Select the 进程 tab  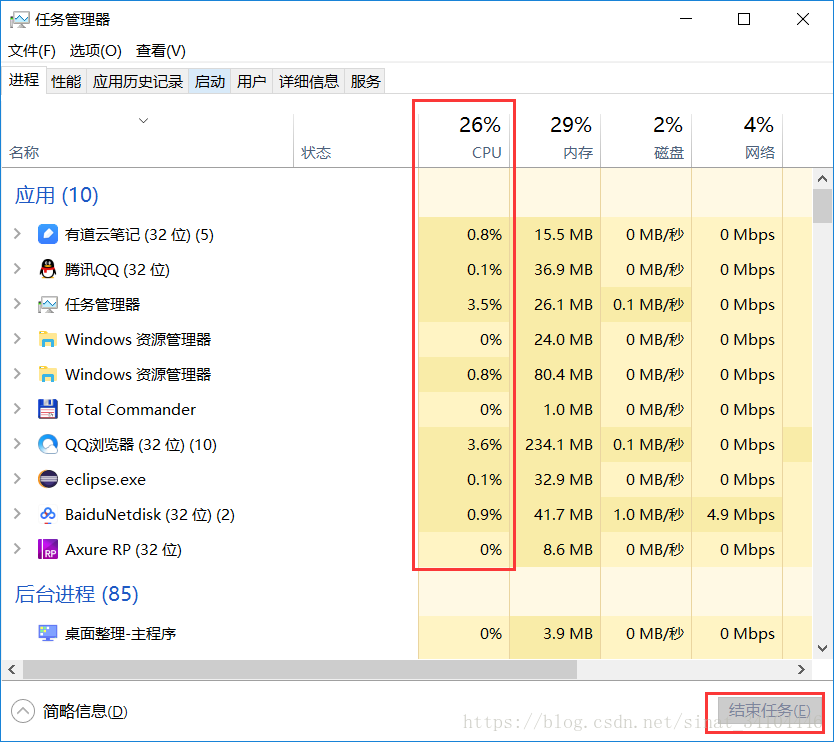(x=24, y=80)
